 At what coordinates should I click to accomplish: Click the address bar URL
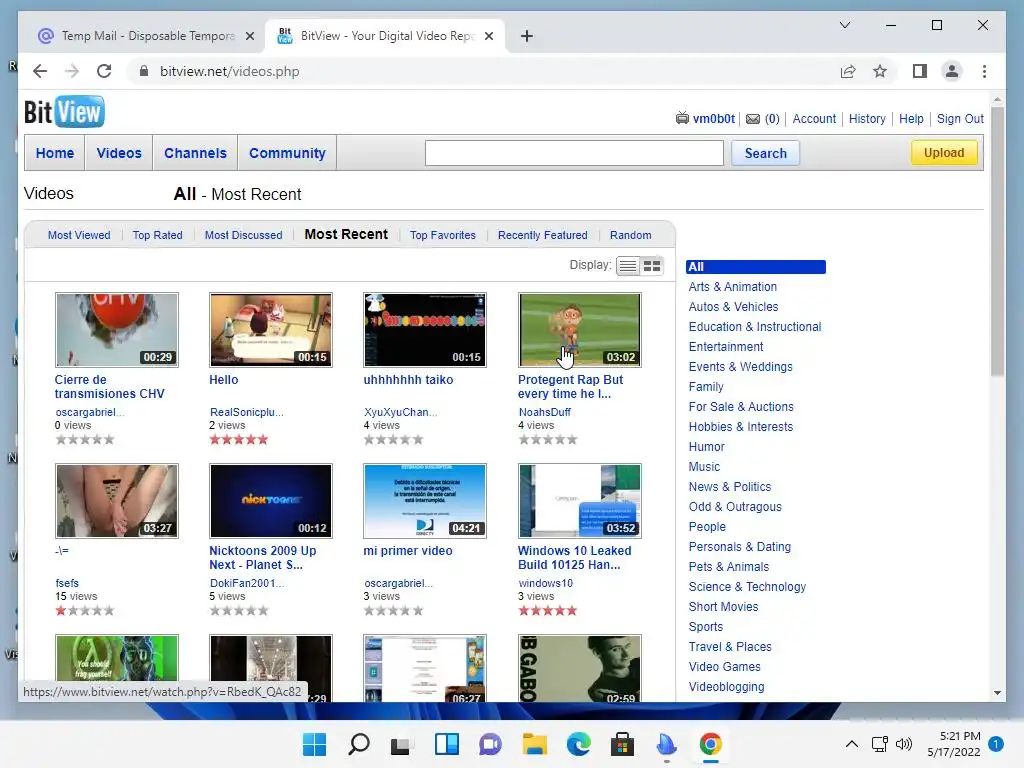point(230,71)
